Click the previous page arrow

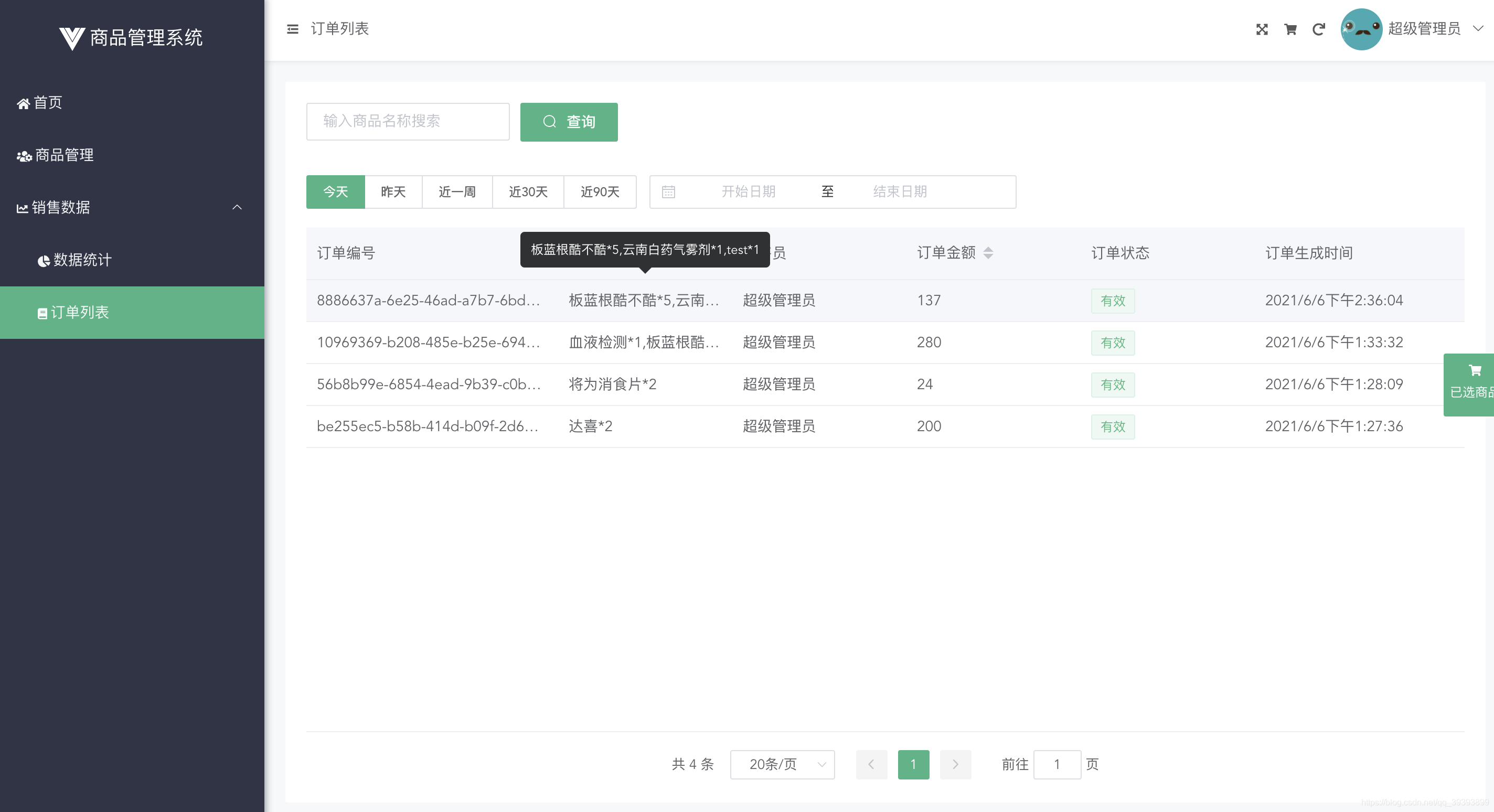tap(871, 764)
